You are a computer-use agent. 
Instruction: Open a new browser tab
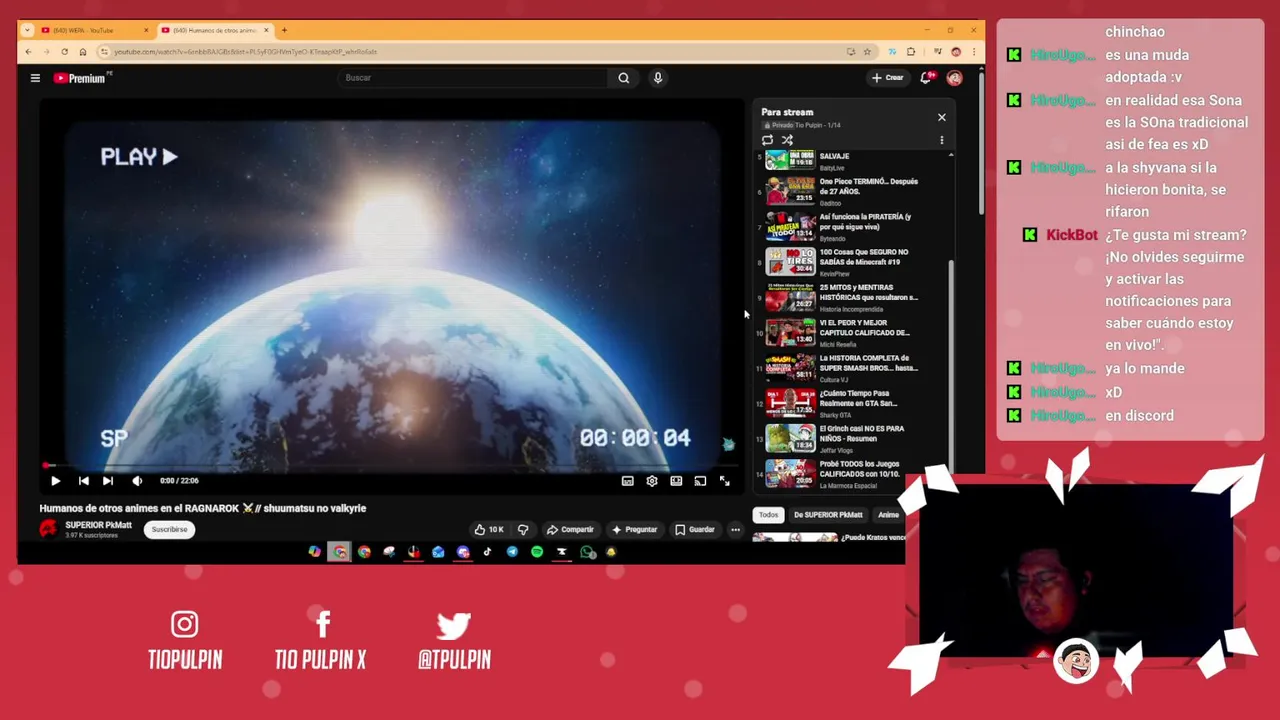click(284, 30)
